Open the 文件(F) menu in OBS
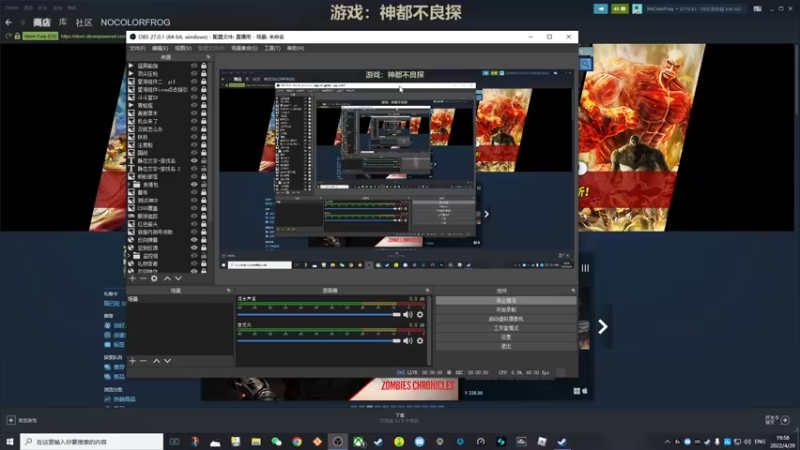The width and height of the screenshot is (800, 450). tap(138, 48)
